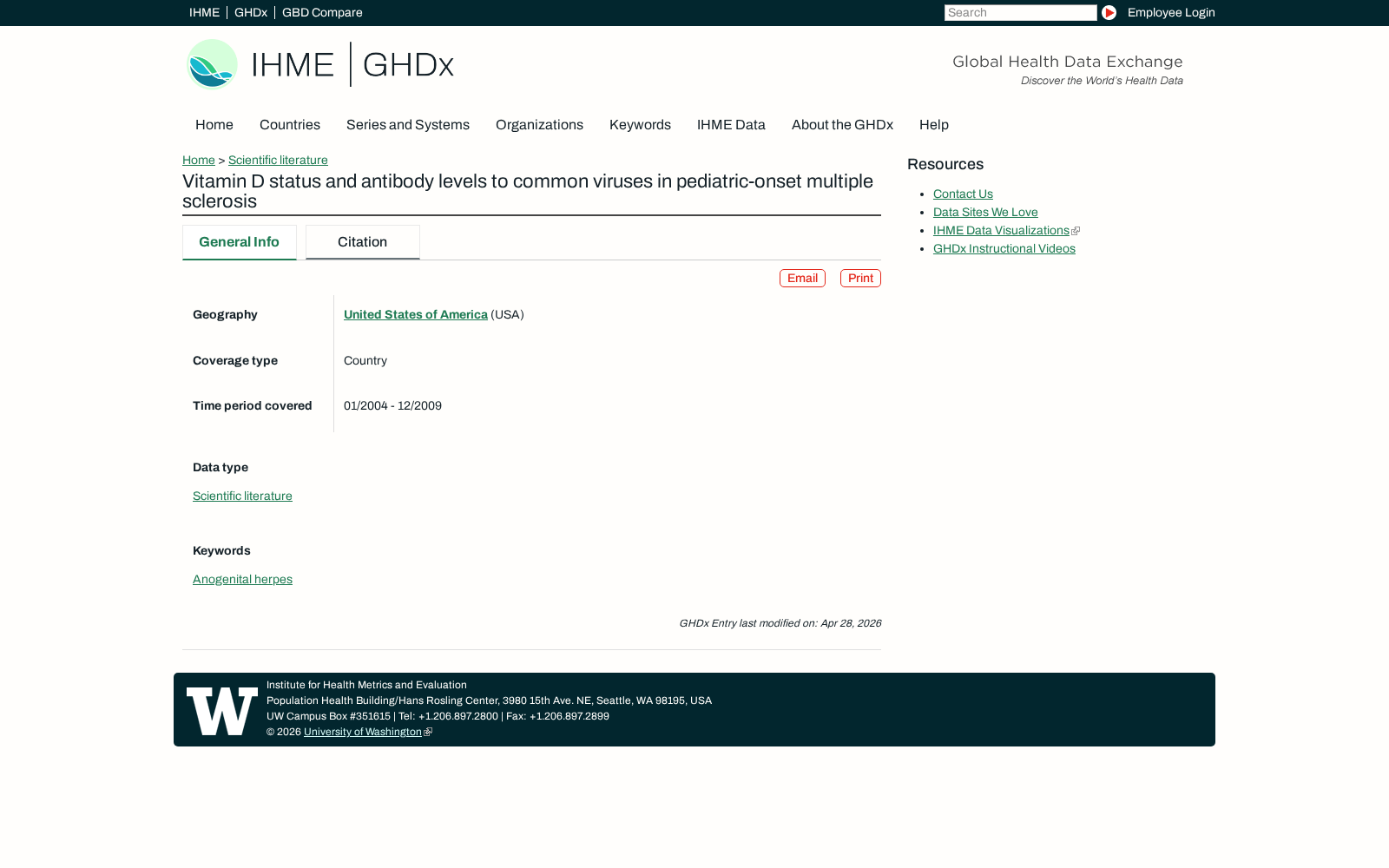Click the time period value 01/2004 - 12/2009
The image size is (1389, 868).
(392, 406)
